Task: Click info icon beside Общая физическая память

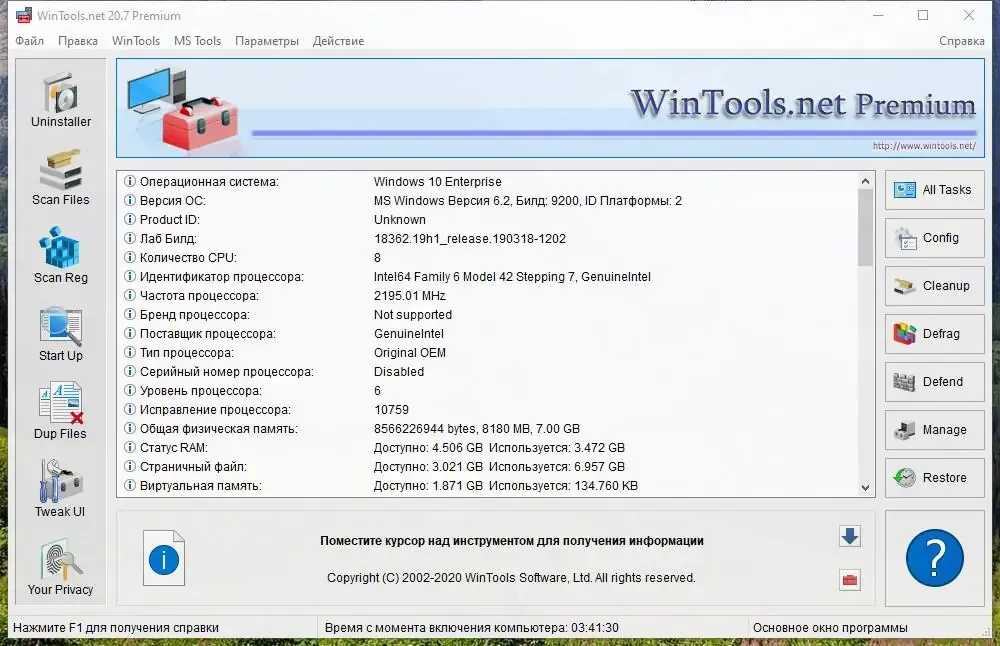Action: [129, 429]
